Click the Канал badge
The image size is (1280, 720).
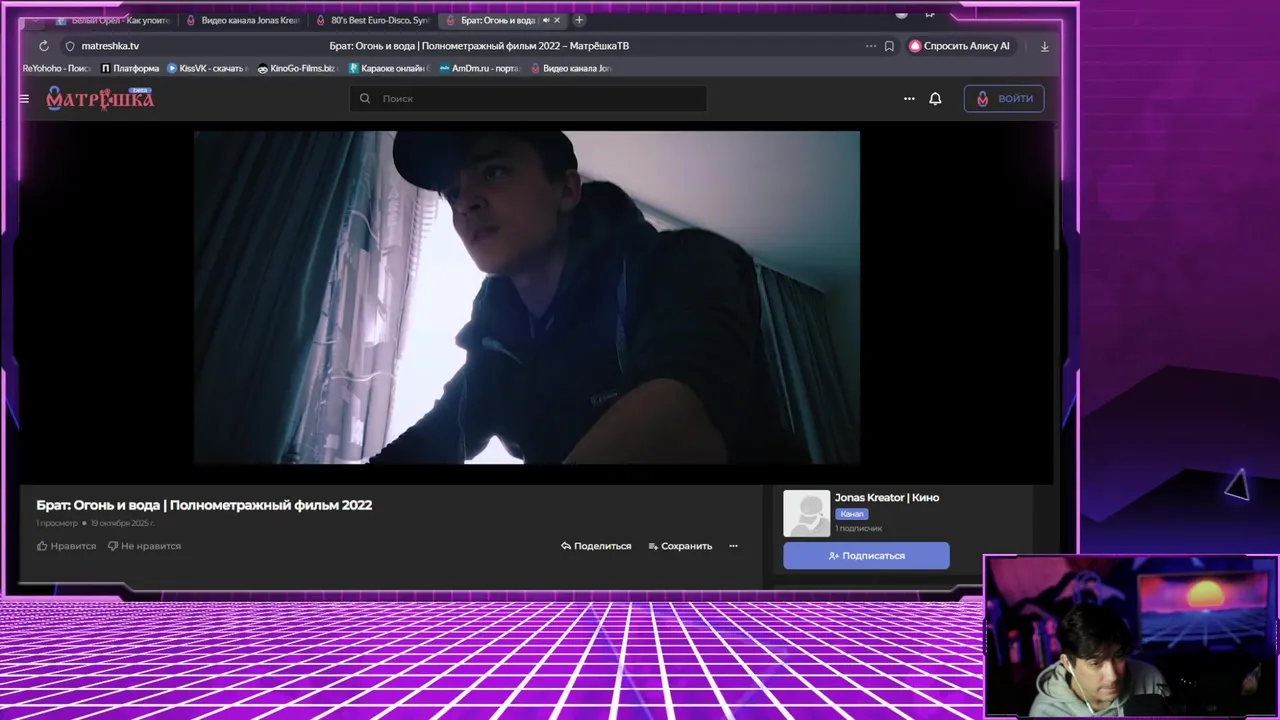pos(852,514)
